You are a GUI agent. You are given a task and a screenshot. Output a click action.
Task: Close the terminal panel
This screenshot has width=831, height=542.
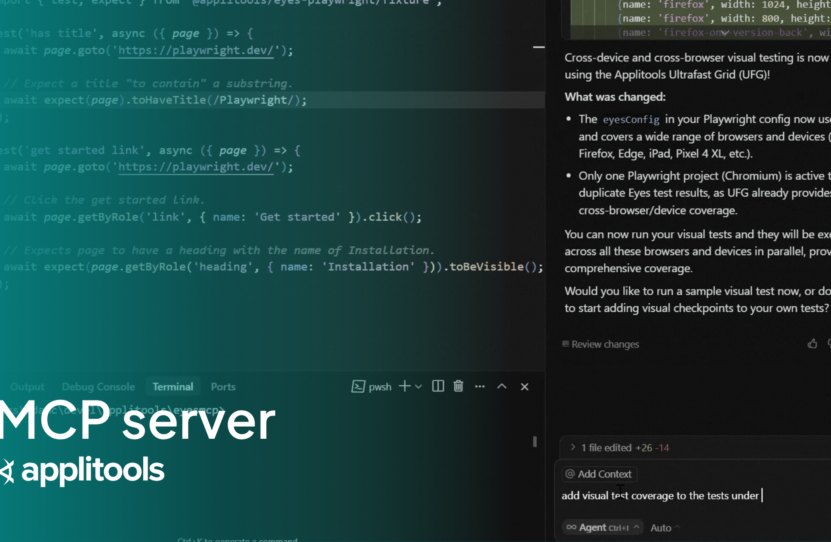pos(524,387)
